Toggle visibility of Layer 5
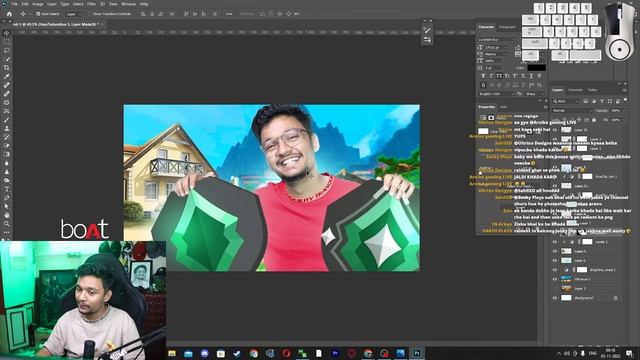 coord(555,251)
